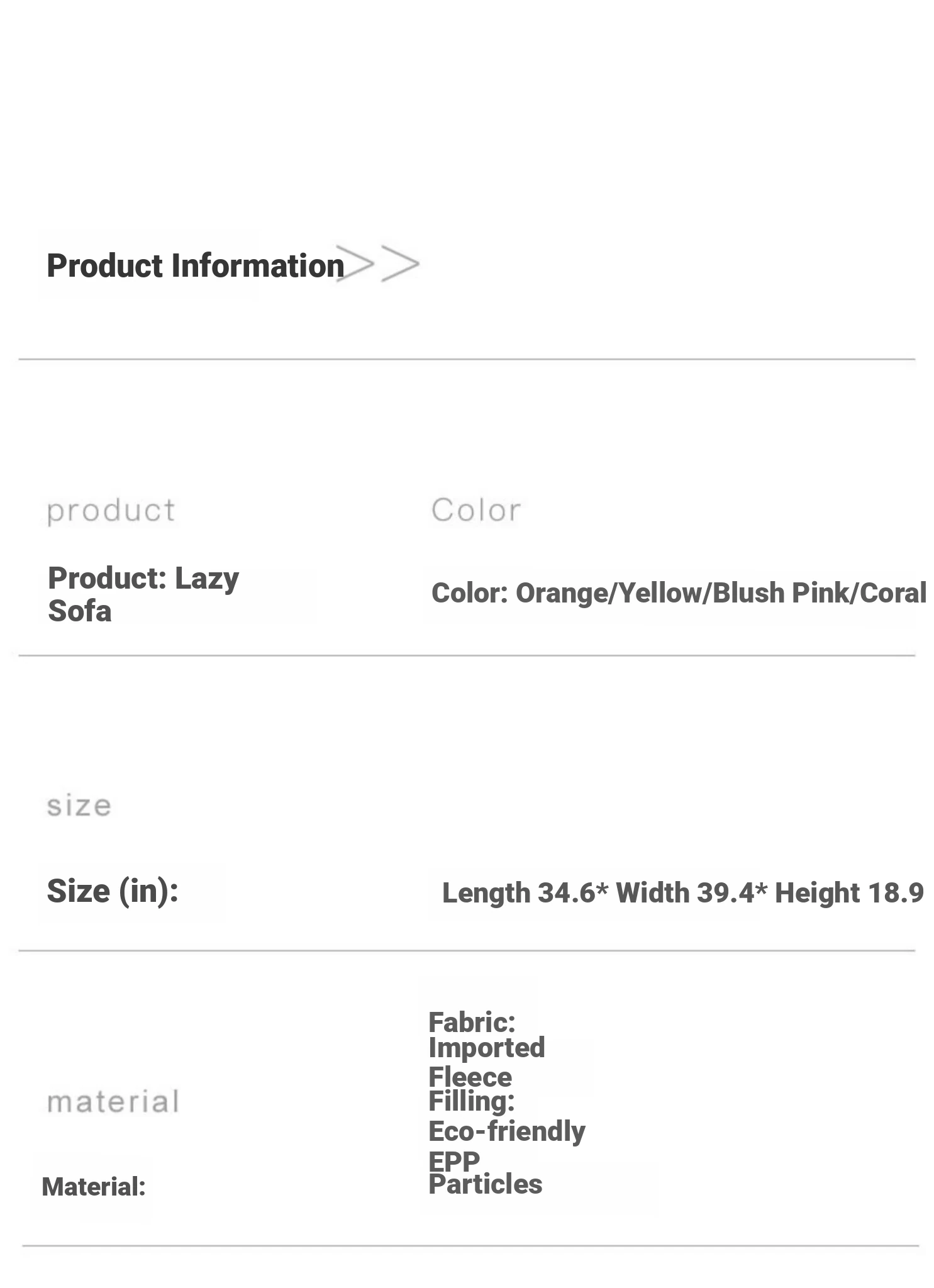Select the Product Information heading

(195, 266)
